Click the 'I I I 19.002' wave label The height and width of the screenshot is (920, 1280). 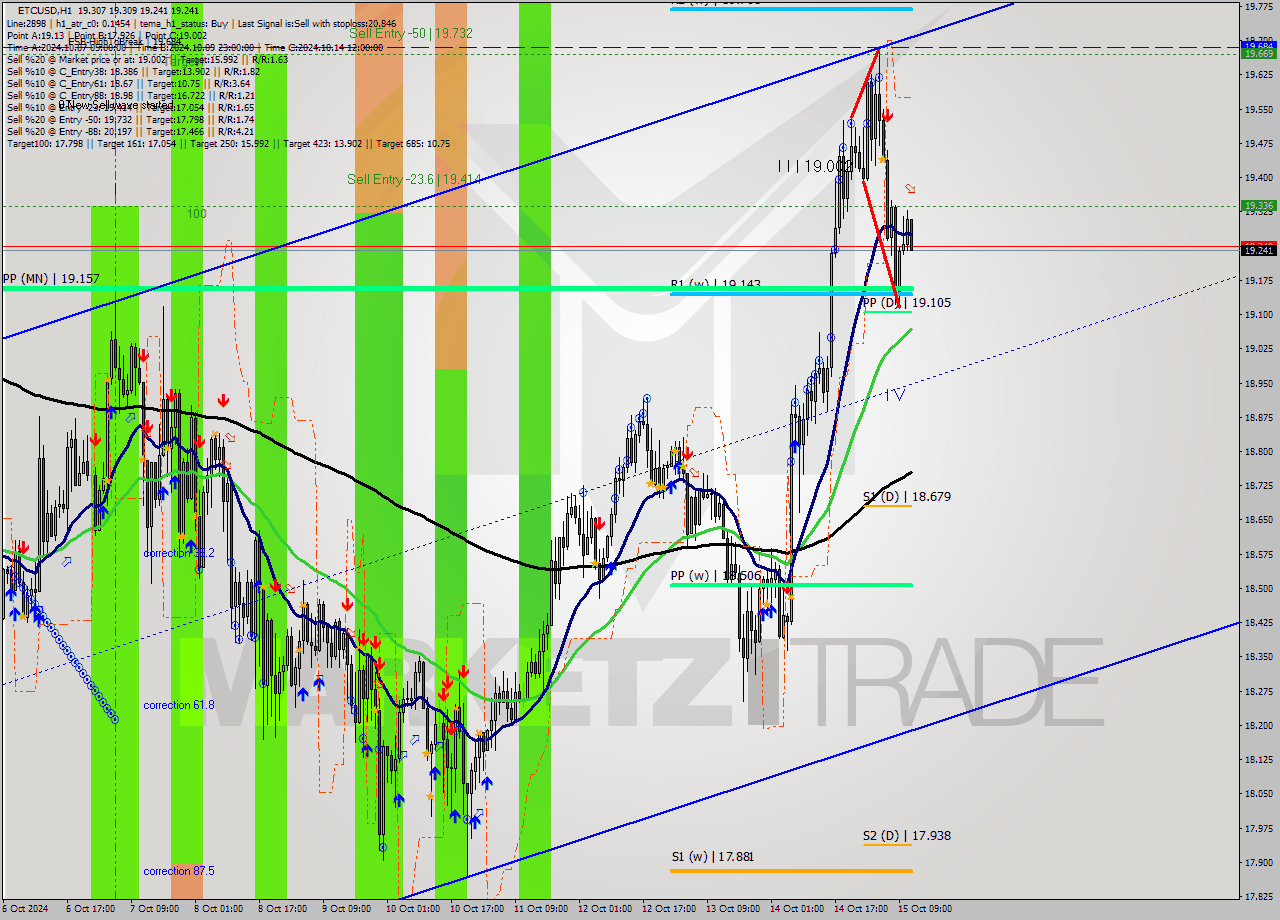click(x=813, y=166)
